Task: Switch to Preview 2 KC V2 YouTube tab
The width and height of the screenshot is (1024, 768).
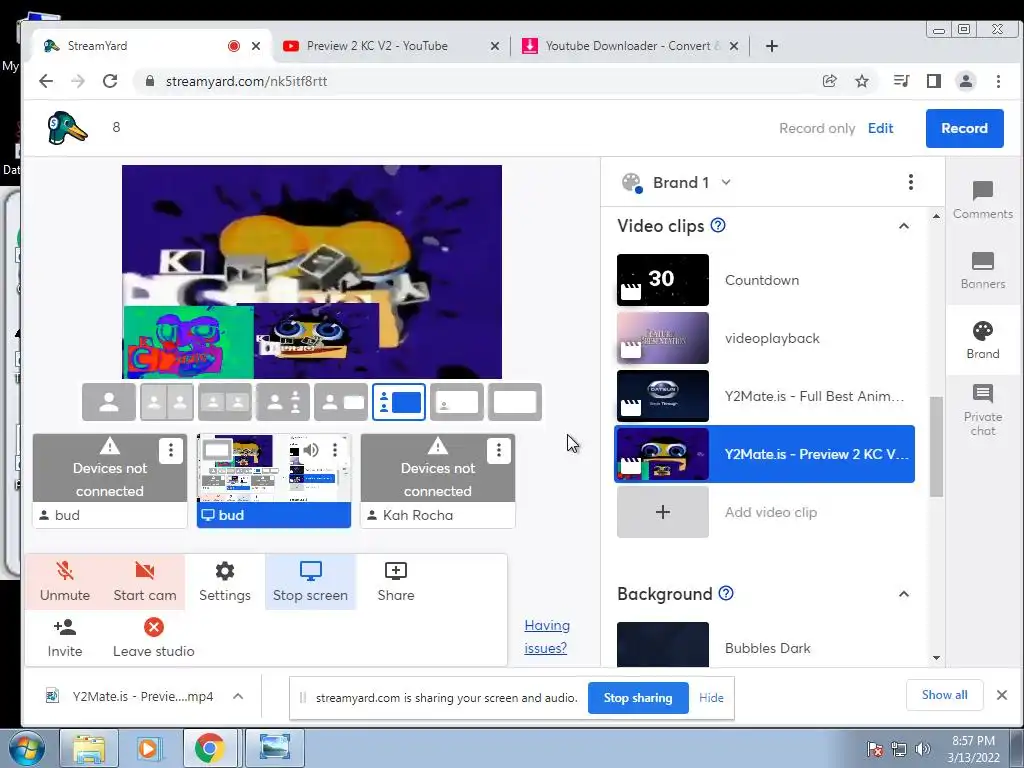Action: (378, 46)
